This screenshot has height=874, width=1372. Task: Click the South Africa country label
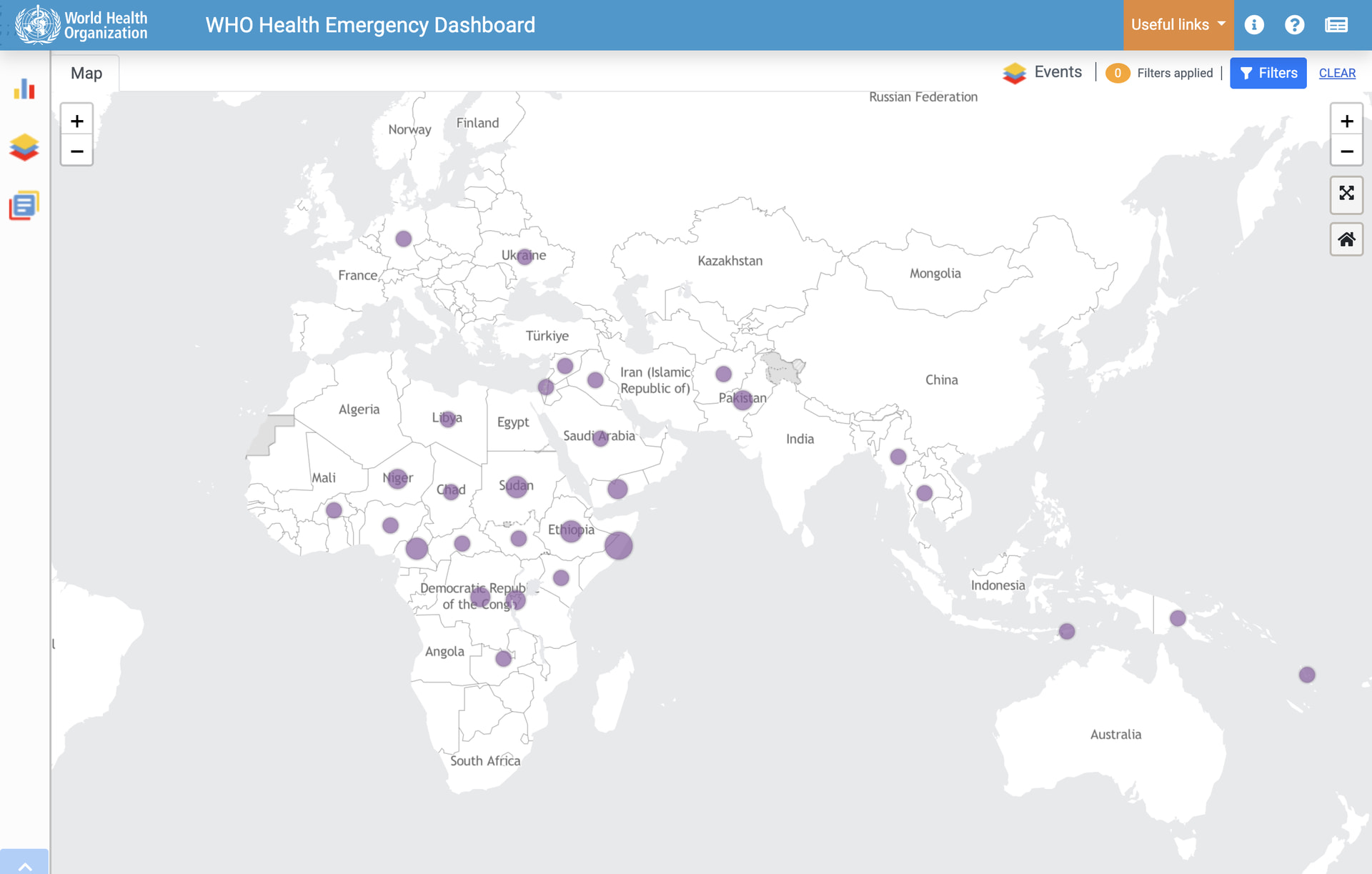(x=485, y=761)
